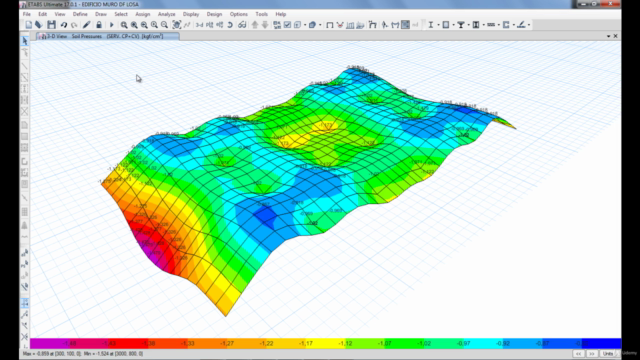Viewport: 640px width, 360px height.
Task: Choose the pointer select tool in sidebar
Action: (x=24, y=41)
